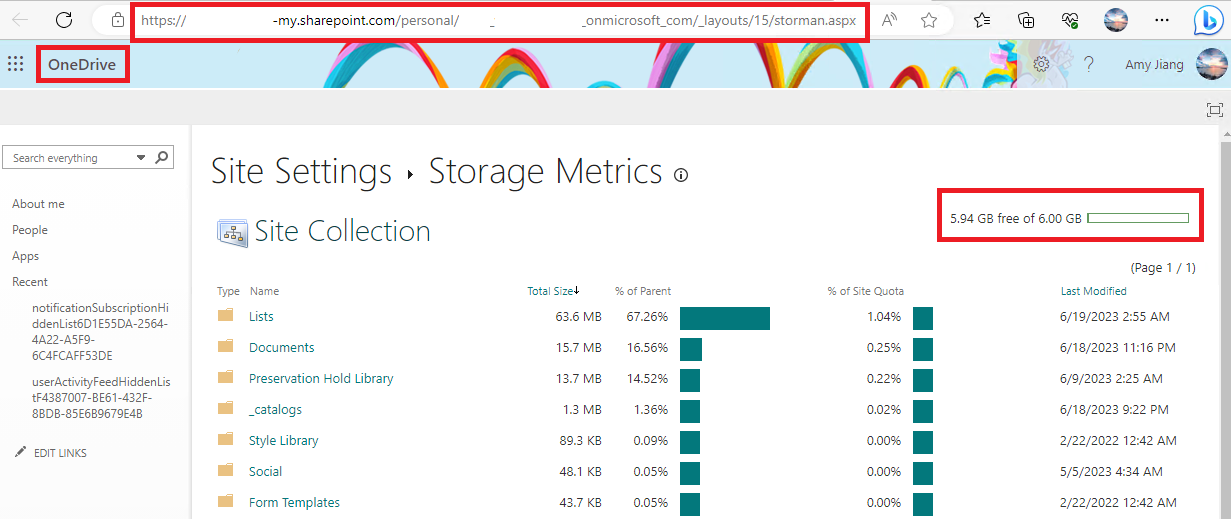The image size is (1231, 519).
Task: Click the folder icon for Social
Action: [225, 471]
